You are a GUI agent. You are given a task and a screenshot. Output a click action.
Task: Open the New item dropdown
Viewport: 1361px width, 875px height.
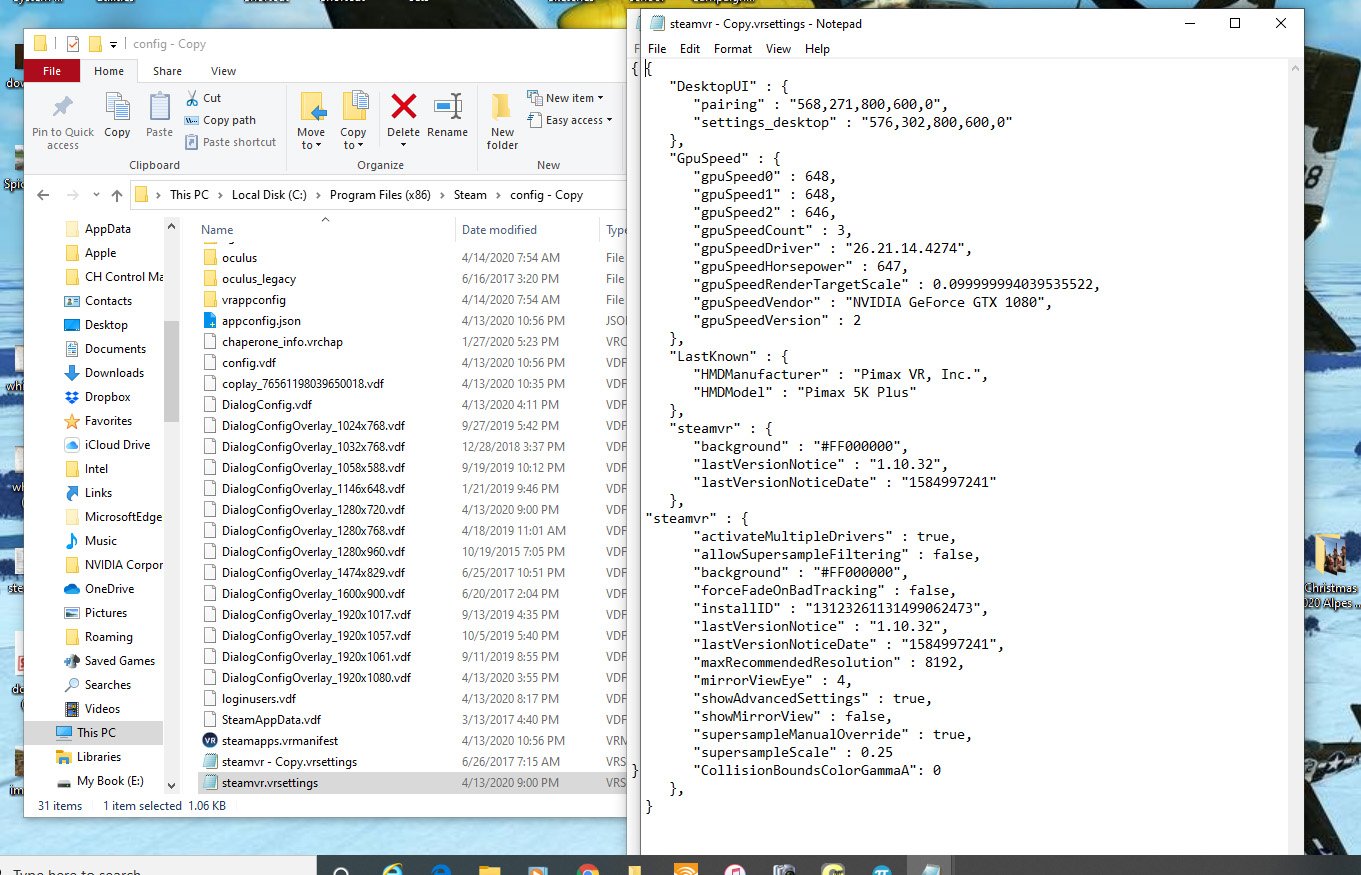click(x=566, y=98)
